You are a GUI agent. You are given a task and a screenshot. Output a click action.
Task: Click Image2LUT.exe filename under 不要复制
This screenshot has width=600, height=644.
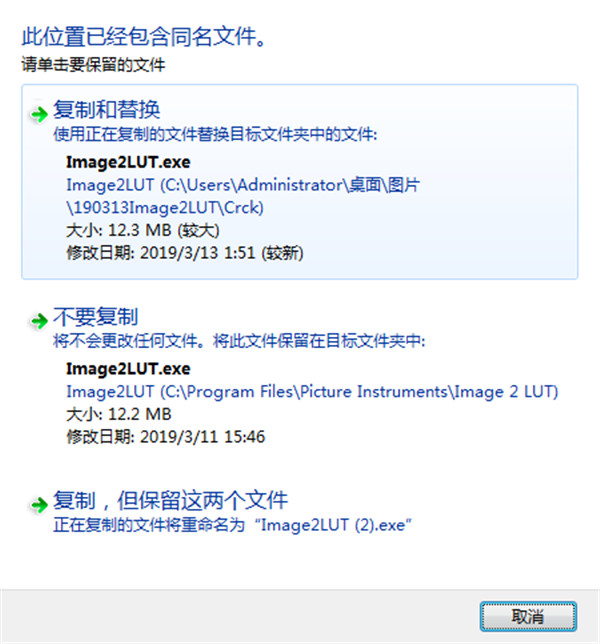click(128, 369)
